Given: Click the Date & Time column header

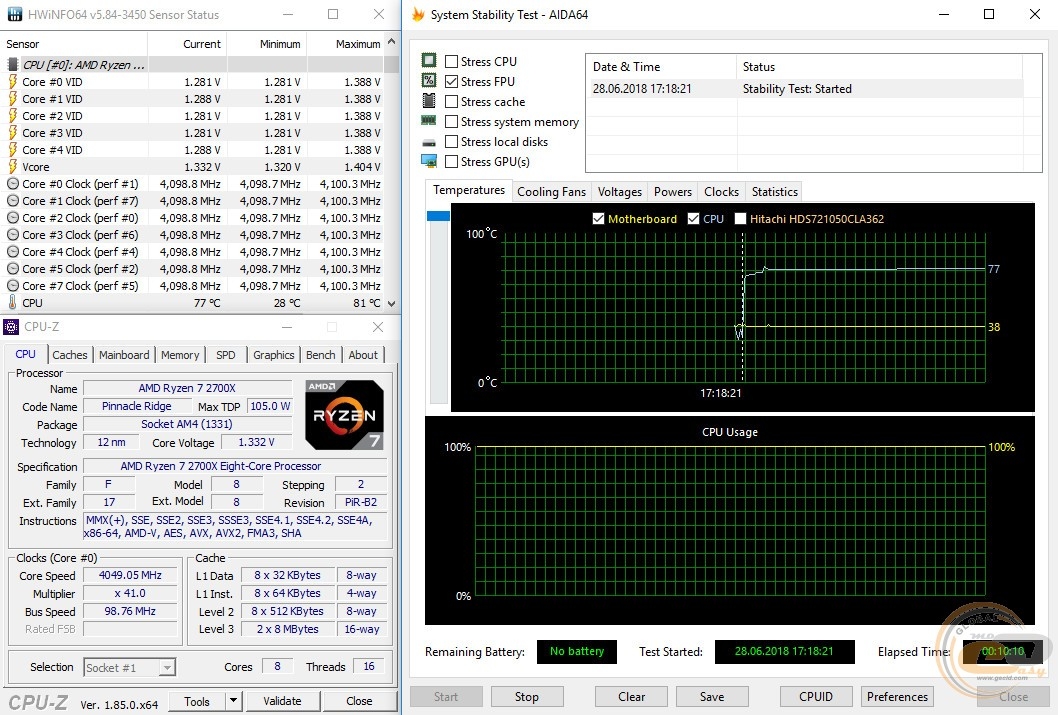Looking at the screenshot, I should pyautogui.click(x=661, y=67).
